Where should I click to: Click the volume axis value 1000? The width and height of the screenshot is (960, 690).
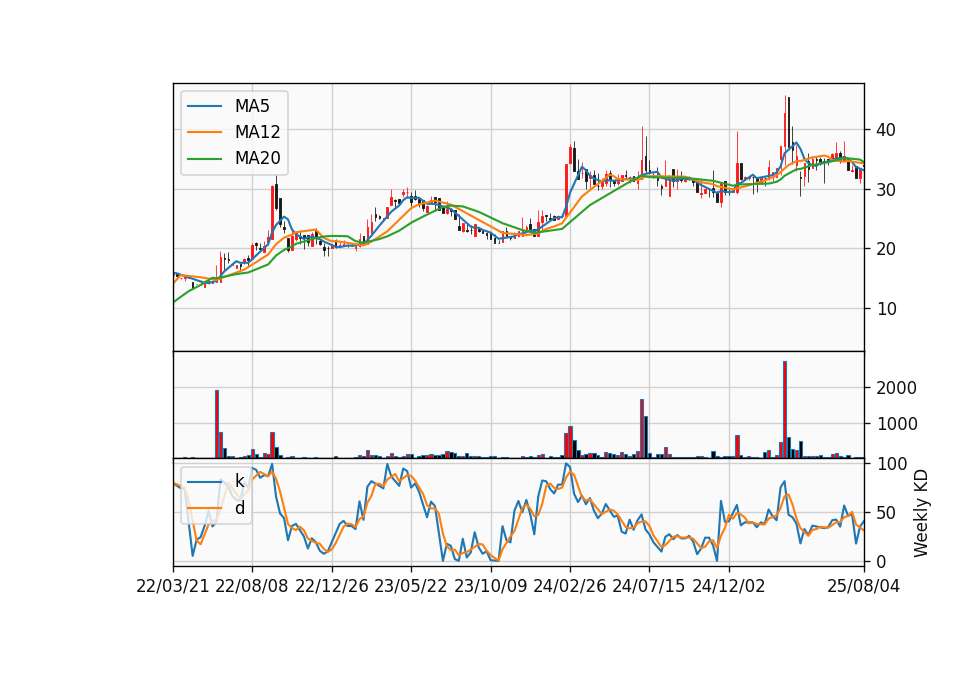click(897, 424)
